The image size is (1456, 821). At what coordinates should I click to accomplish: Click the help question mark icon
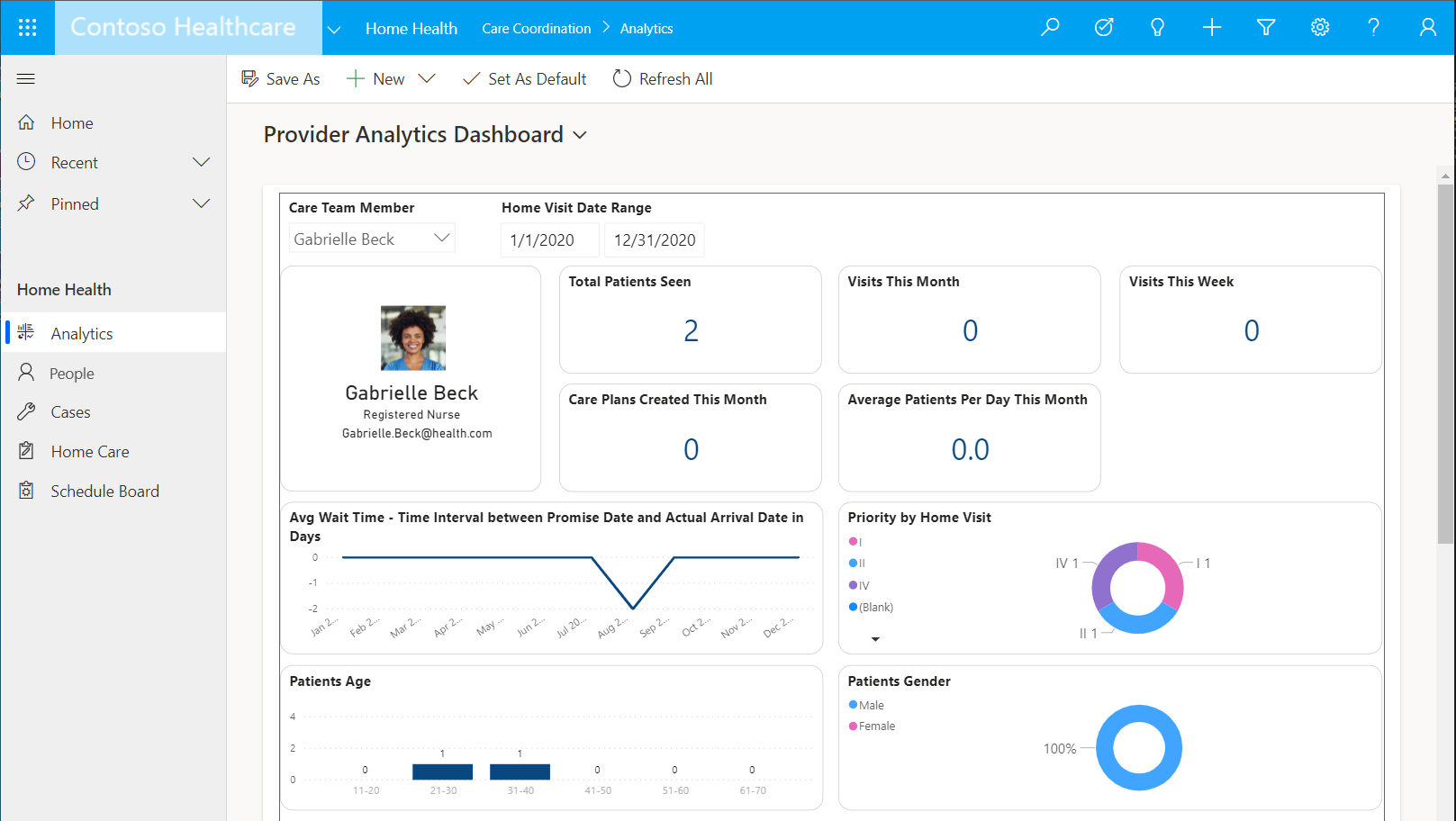(1373, 27)
